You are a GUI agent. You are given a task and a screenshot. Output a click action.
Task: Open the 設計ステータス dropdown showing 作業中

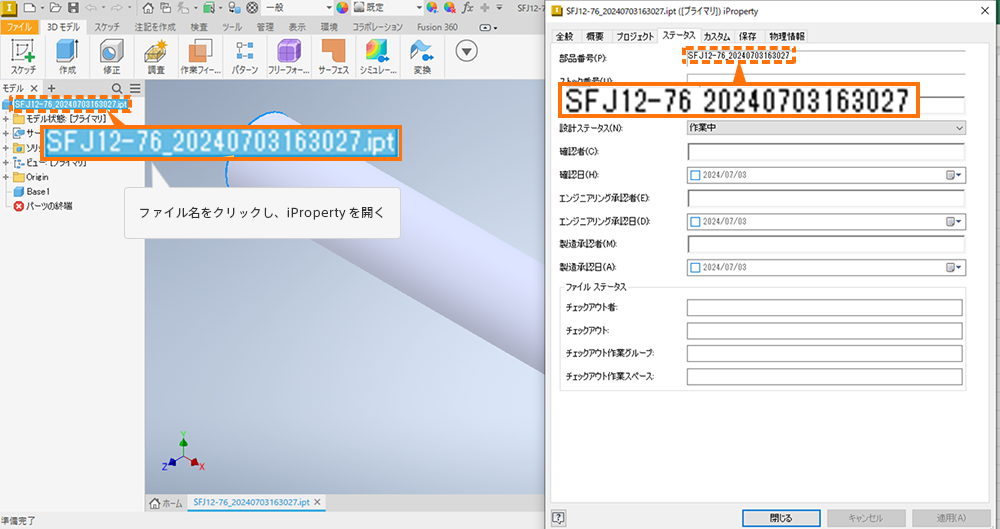click(x=825, y=128)
